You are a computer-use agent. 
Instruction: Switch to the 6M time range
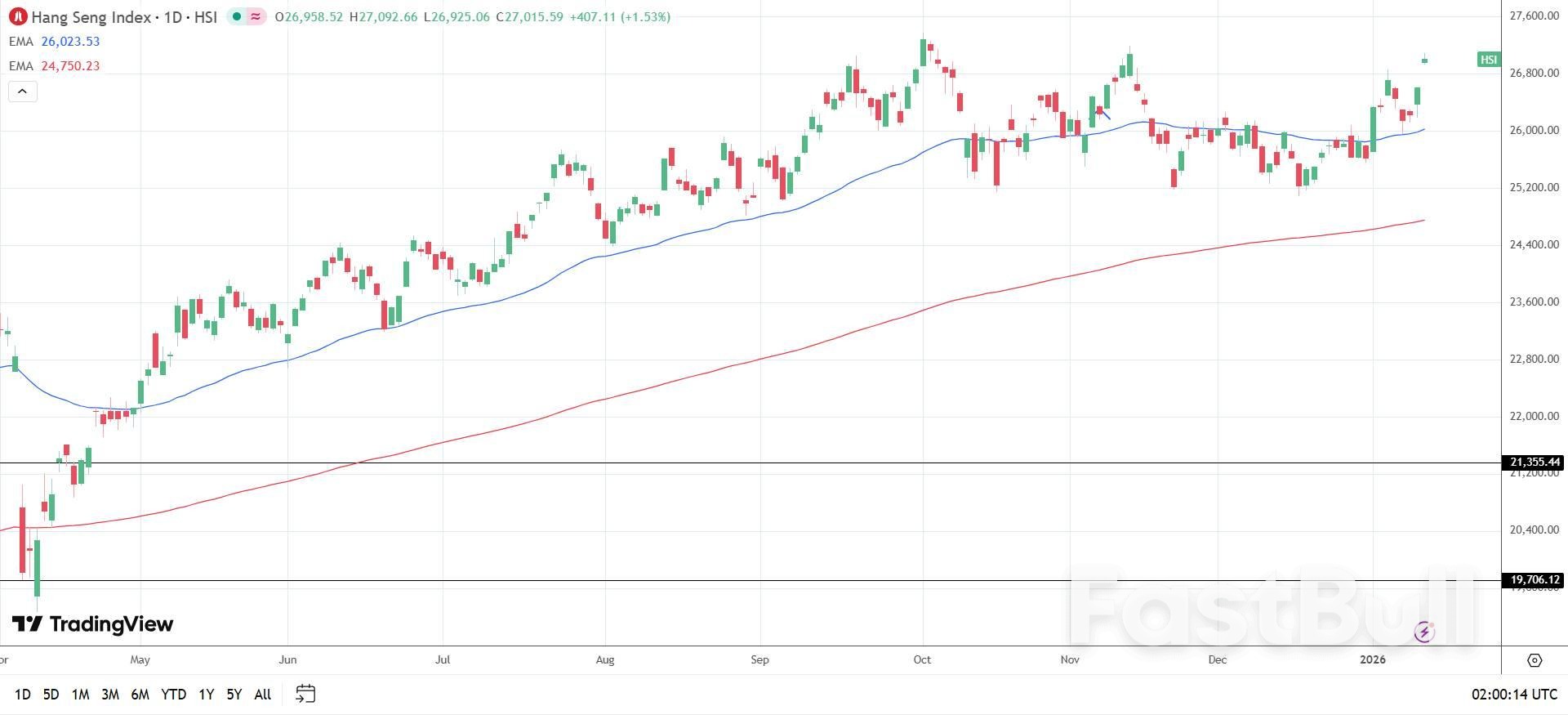pos(140,694)
